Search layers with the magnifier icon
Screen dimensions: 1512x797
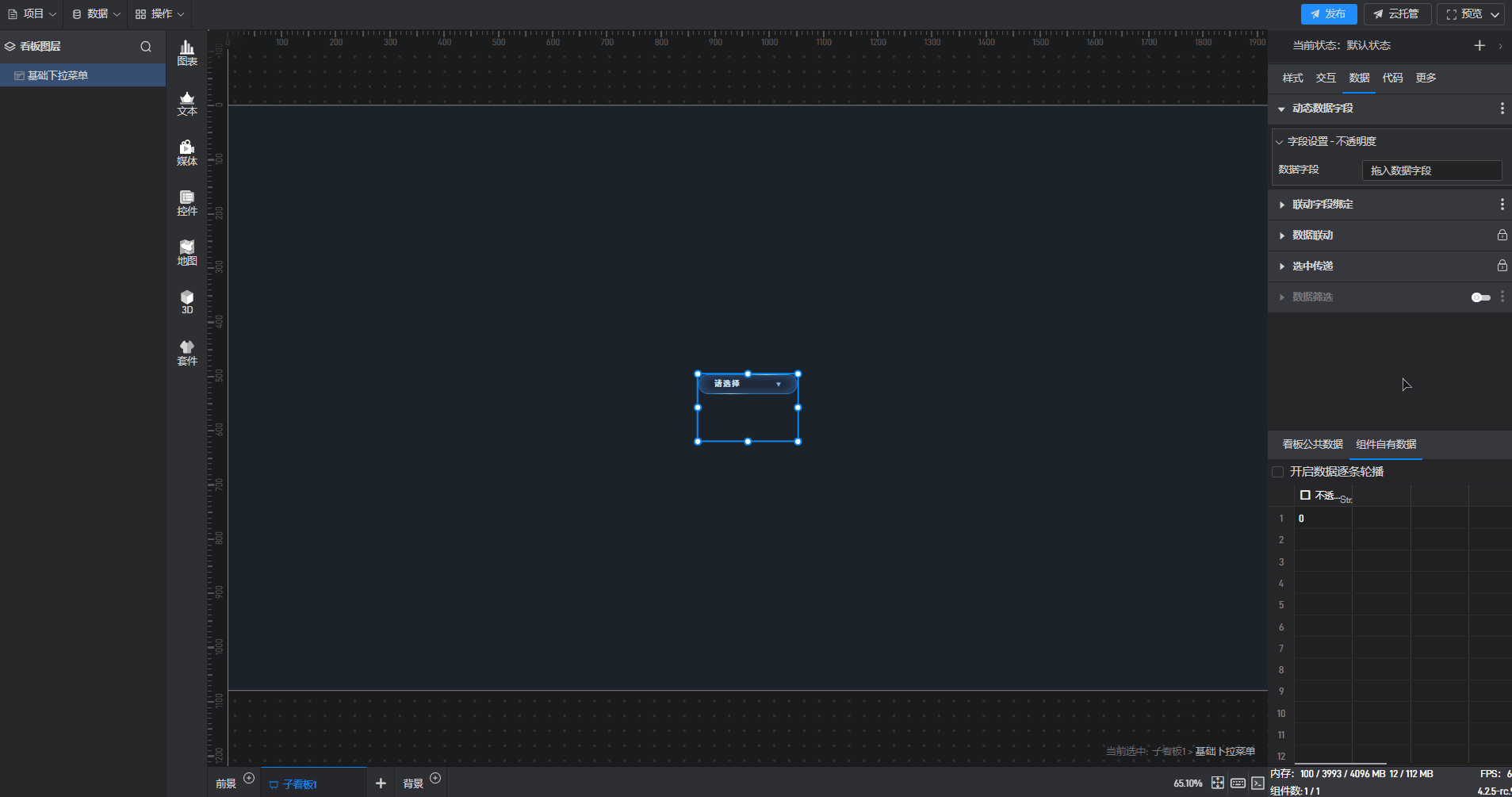pos(146,47)
